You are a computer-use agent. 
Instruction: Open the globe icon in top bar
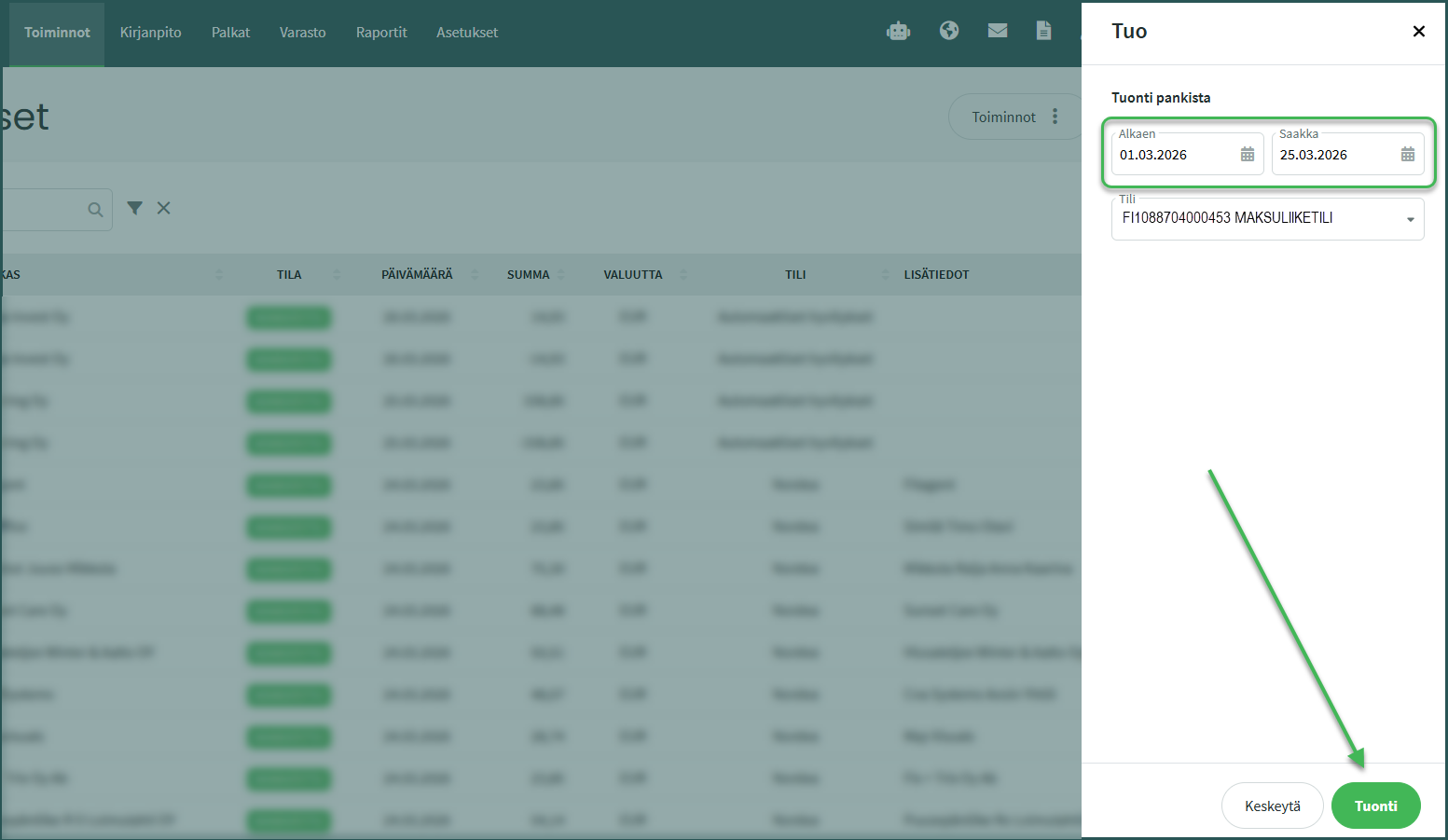click(x=949, y=31)
